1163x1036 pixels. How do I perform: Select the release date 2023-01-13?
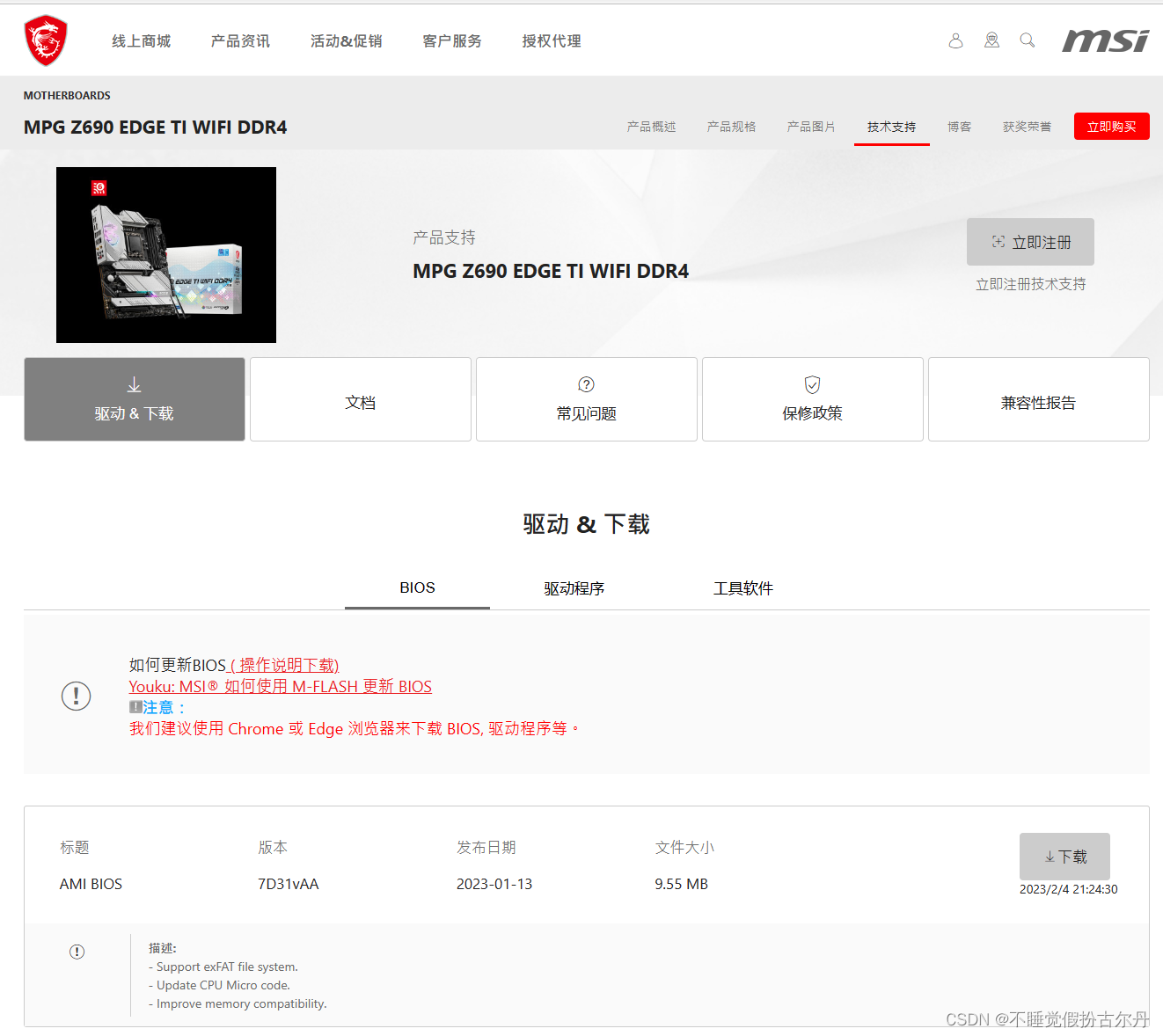point(494,884)
